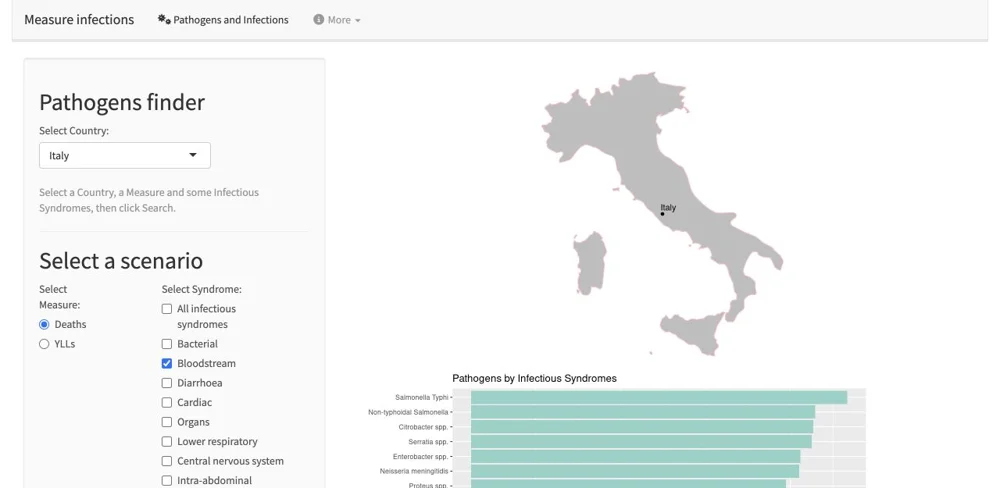Check the Bacterial syndrome checkbox

click(166, 344)
